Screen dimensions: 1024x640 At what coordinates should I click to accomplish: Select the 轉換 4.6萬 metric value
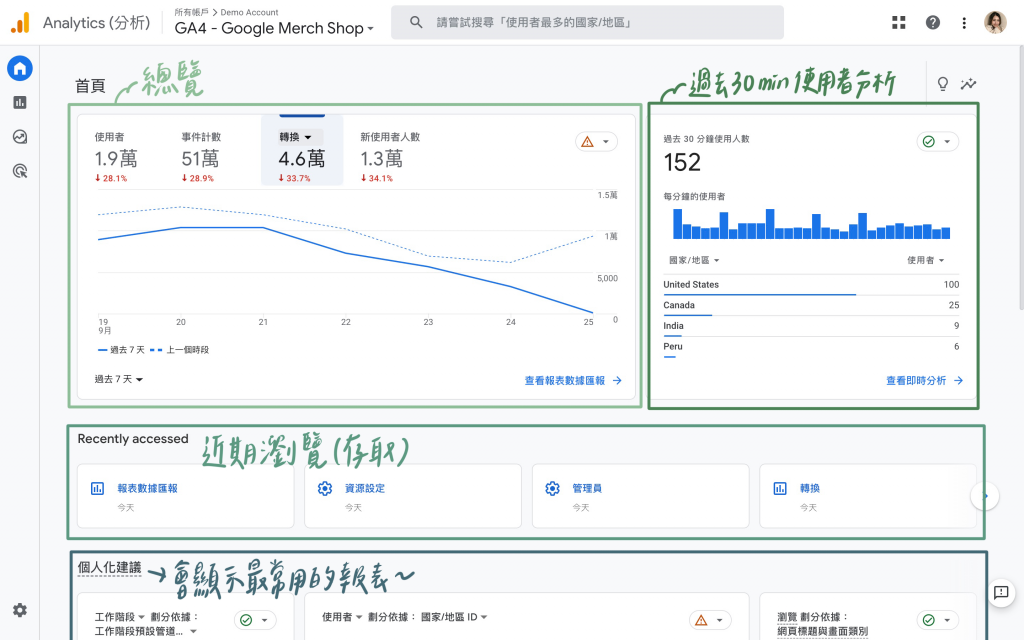tap(302, 159)
